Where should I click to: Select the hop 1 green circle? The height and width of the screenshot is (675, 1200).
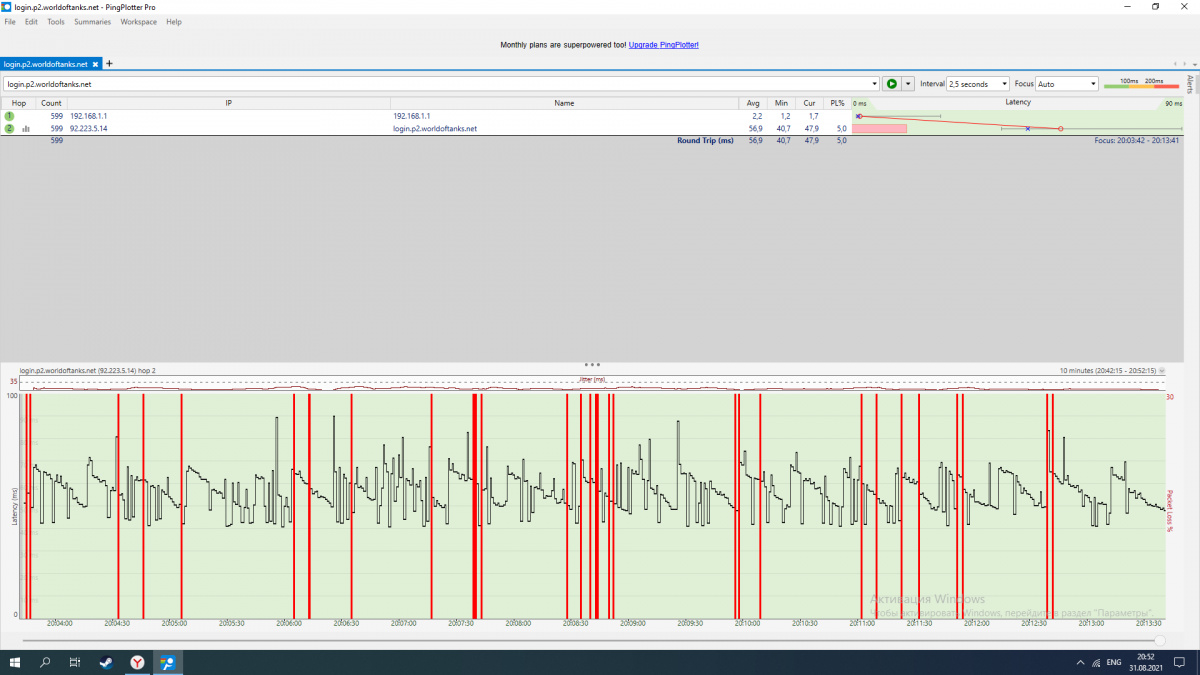pos(10,116)
